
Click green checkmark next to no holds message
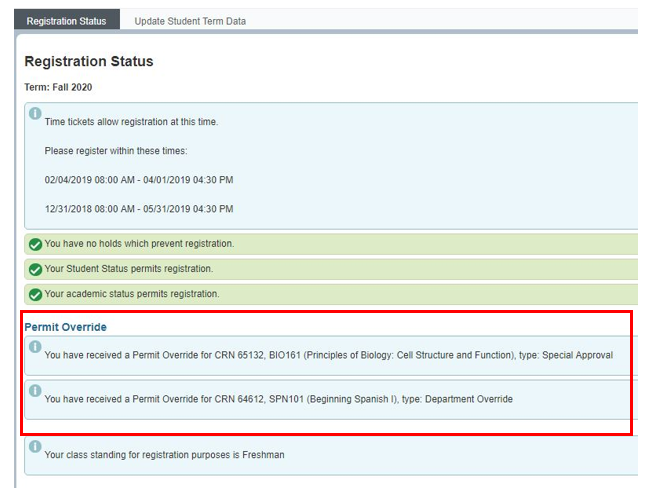pyautogui.click(x=35, y=244)
